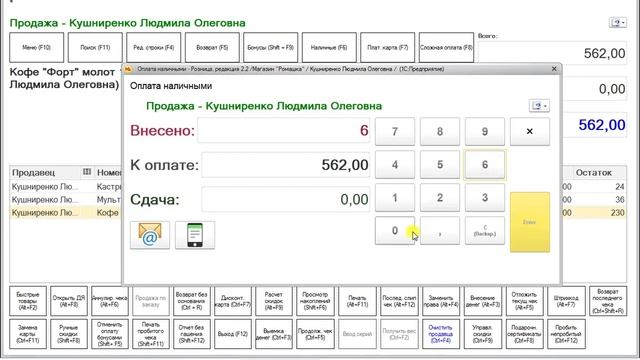Click Отчет без гашения (Shift+F12)
Viewport: 640px width, 360px height.
pyautogui.click(x=191, y=334)
